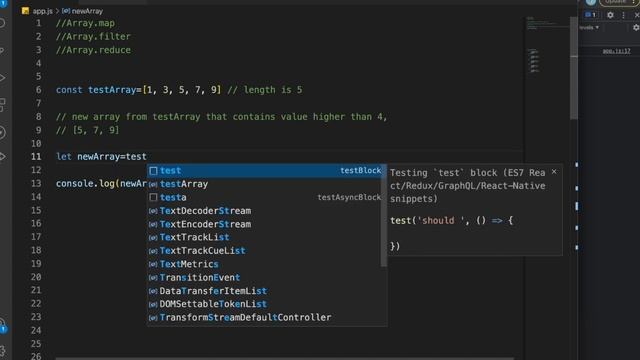640x360 pixels.
Task: Place cursor in '//Array.reduce' comment
Action: pyautogui.click(x=93, y=50)
